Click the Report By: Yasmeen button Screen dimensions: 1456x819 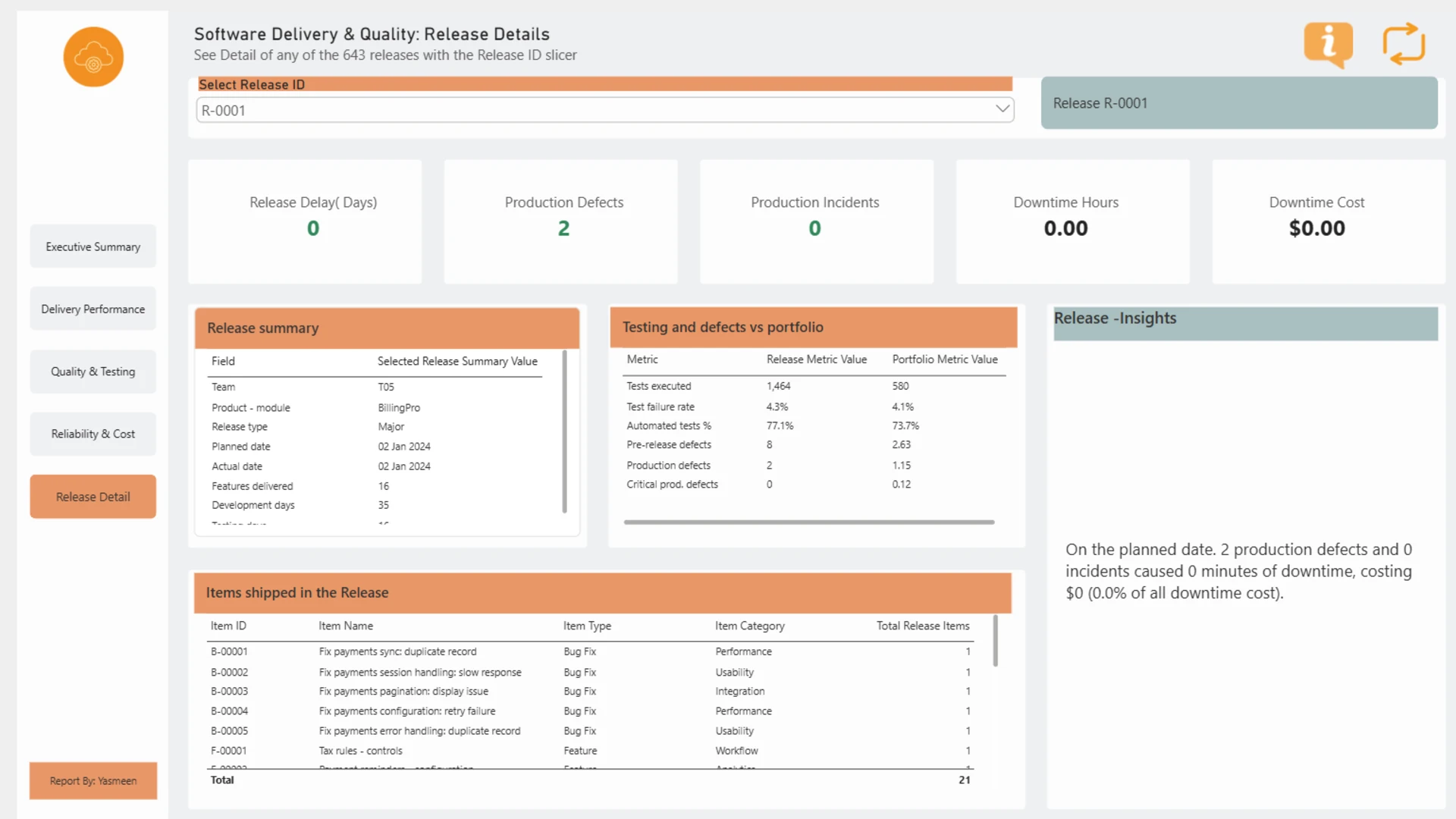[x=93, y=780]
